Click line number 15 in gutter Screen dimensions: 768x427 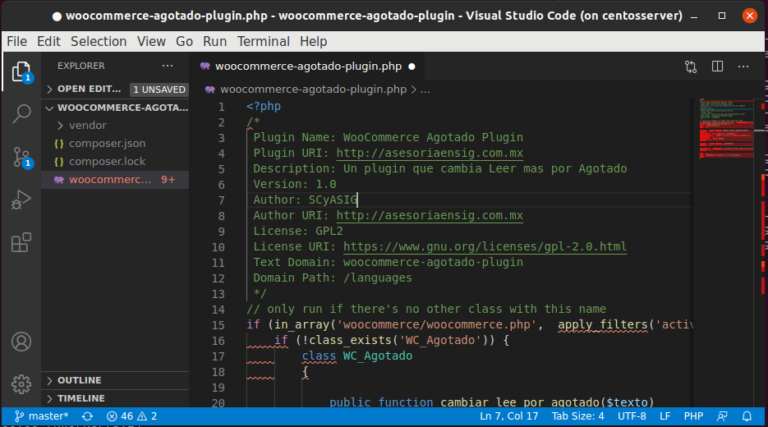pyautogui.click(x=218, y=325)
